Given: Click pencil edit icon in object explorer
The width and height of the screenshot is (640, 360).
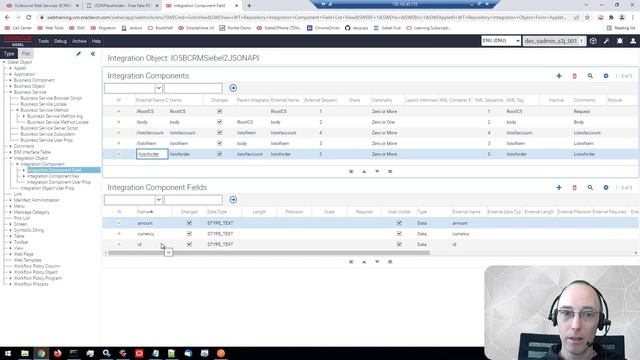Looking at the screenshot, I should (x=78, y=53).
